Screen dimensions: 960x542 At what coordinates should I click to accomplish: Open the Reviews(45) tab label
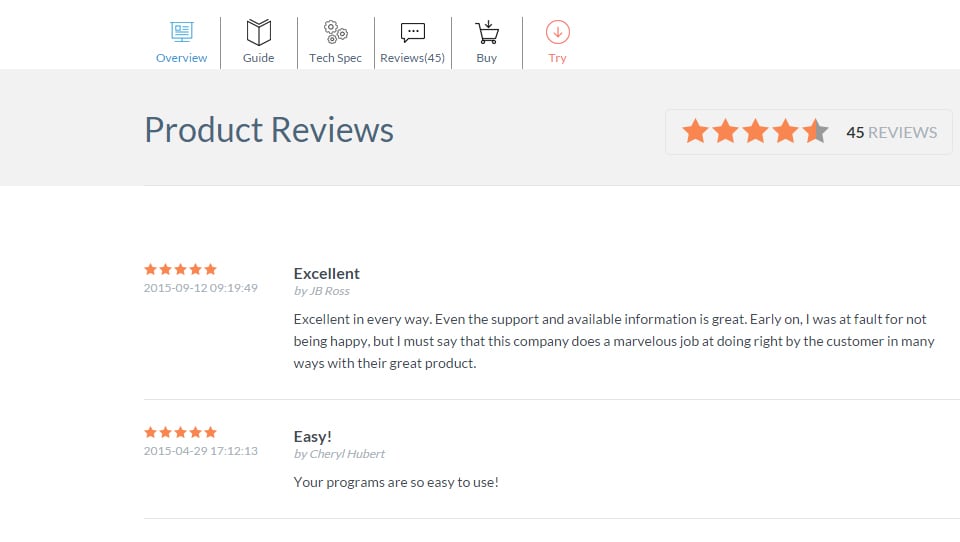413,58
